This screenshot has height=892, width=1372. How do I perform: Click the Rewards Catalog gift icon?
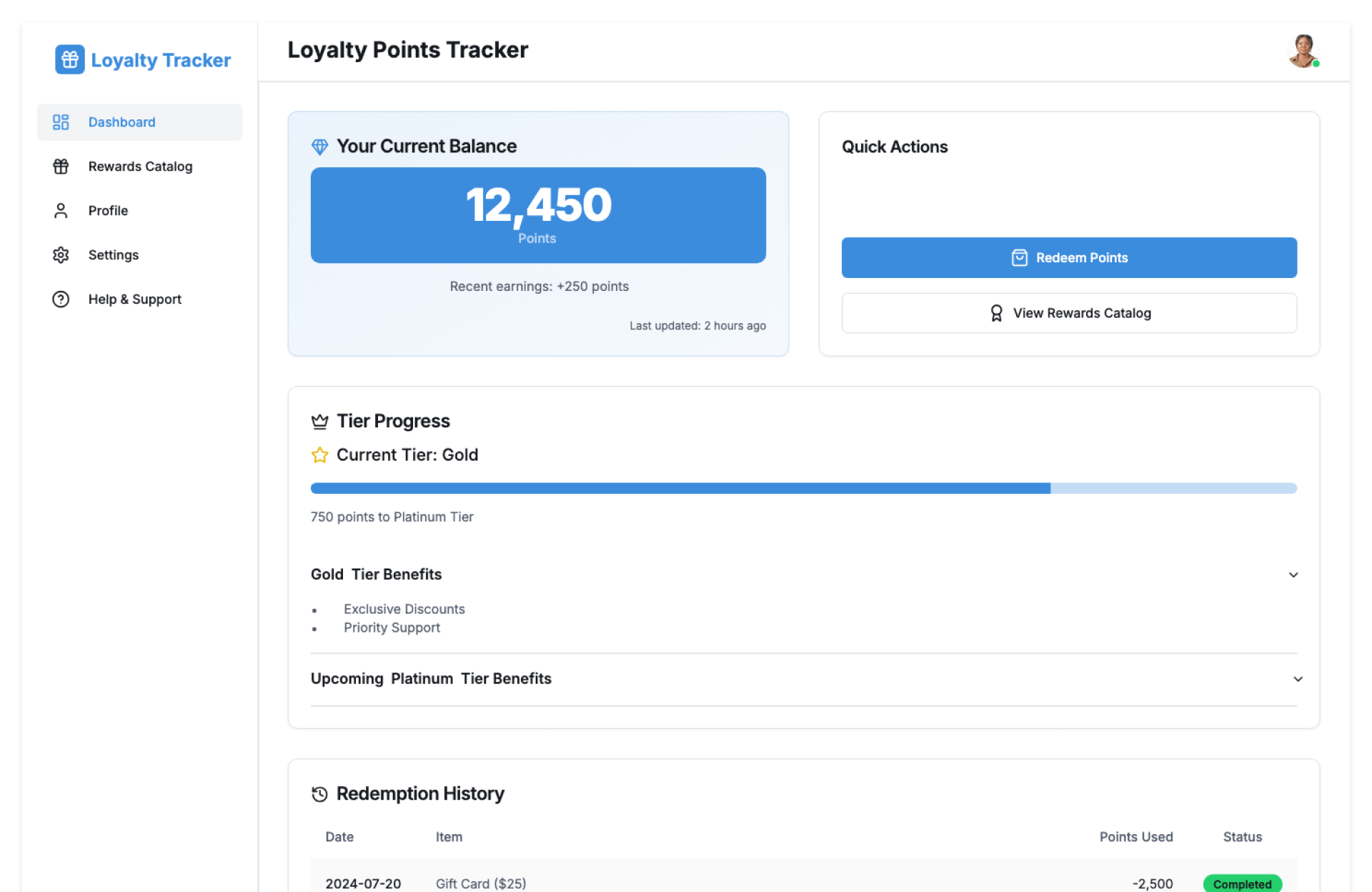click(x=61, y=167)
